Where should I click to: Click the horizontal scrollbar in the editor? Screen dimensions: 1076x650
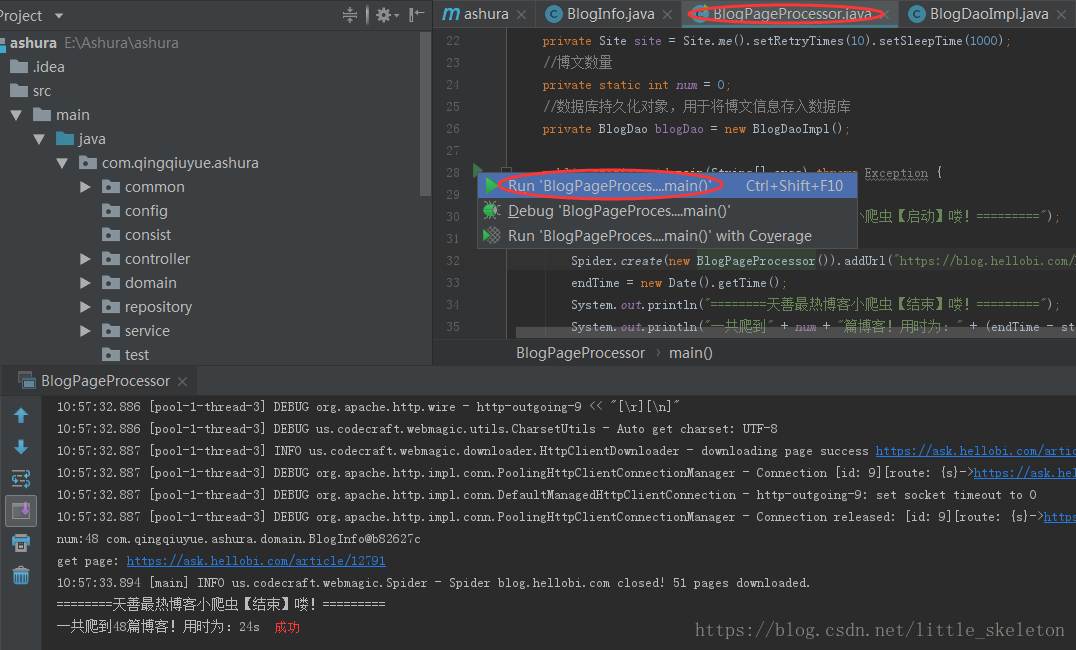pos(795,333)
